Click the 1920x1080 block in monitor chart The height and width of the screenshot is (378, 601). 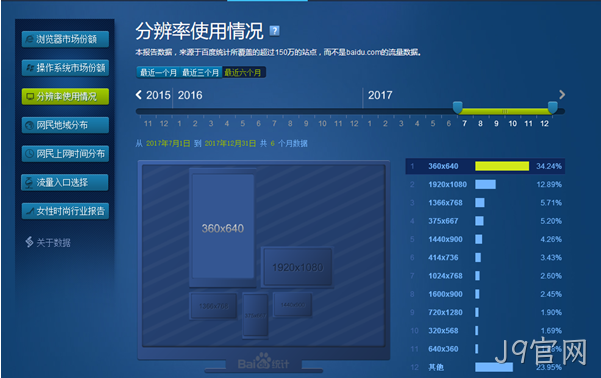coord(297,267)
